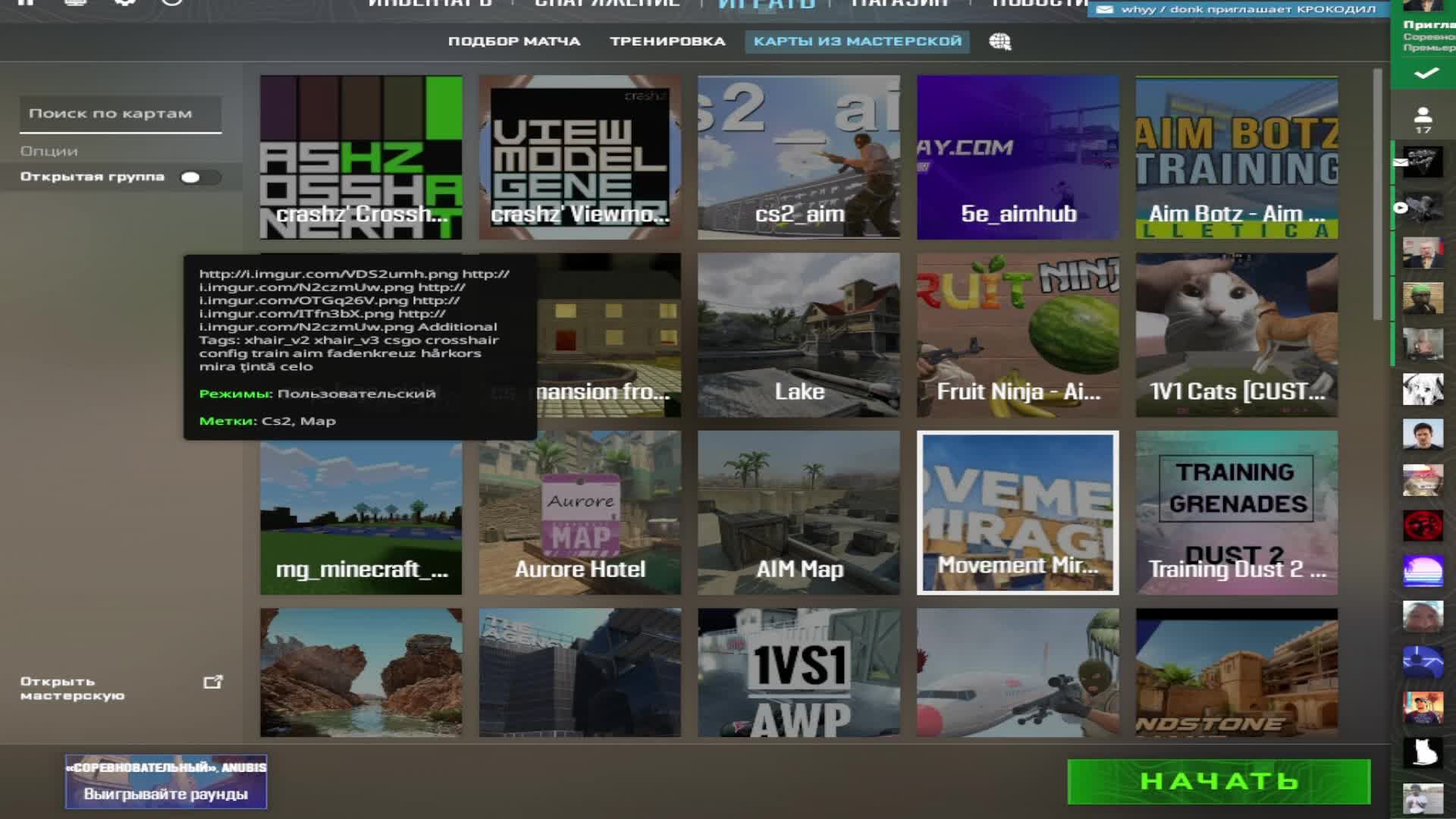Viewport: 1456px width, 819px height.
Task: Accept the invite with the checkmark icon
Action: (x=1426, y=74)
